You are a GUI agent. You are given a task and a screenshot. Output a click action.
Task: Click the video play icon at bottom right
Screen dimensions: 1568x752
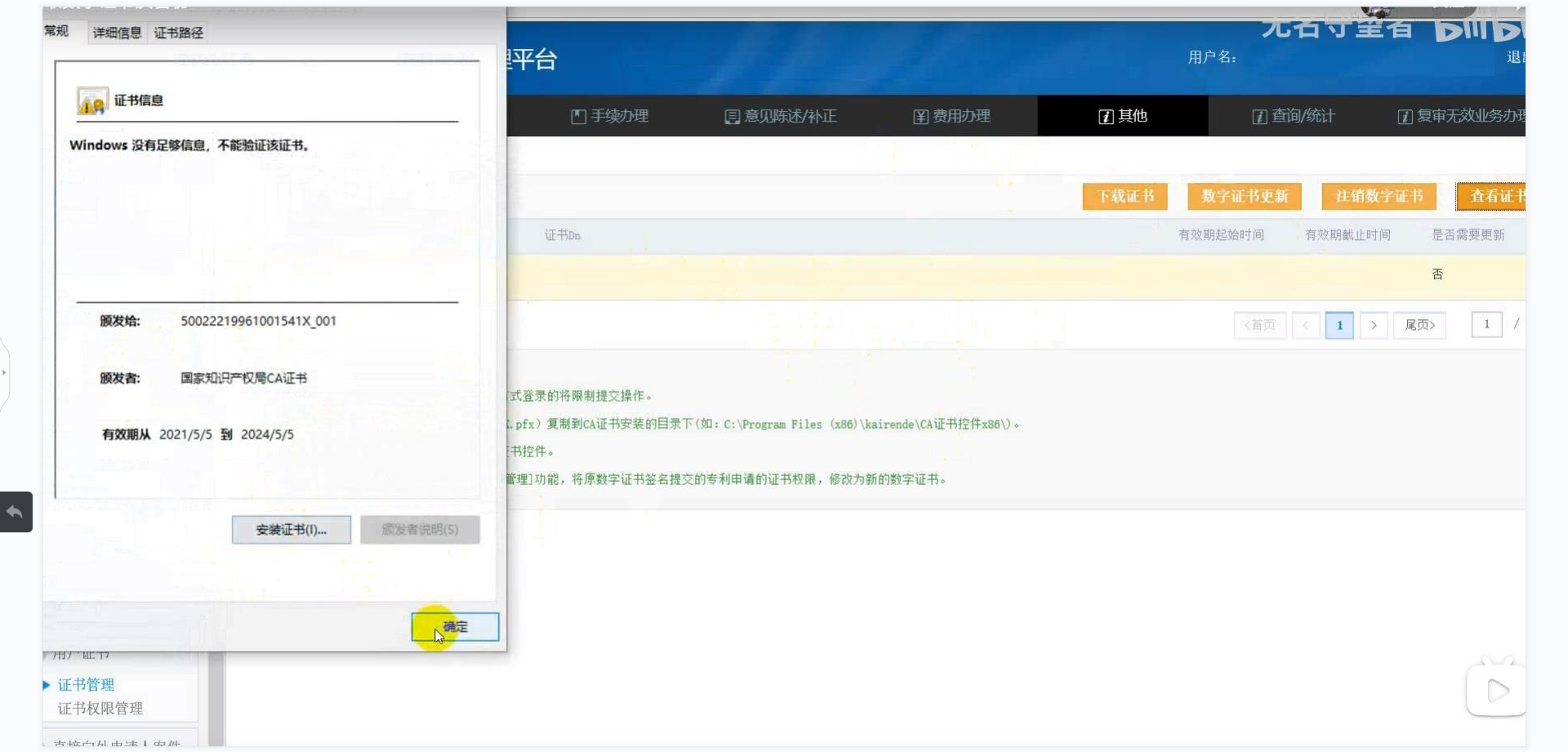[x=1496, y=691]
